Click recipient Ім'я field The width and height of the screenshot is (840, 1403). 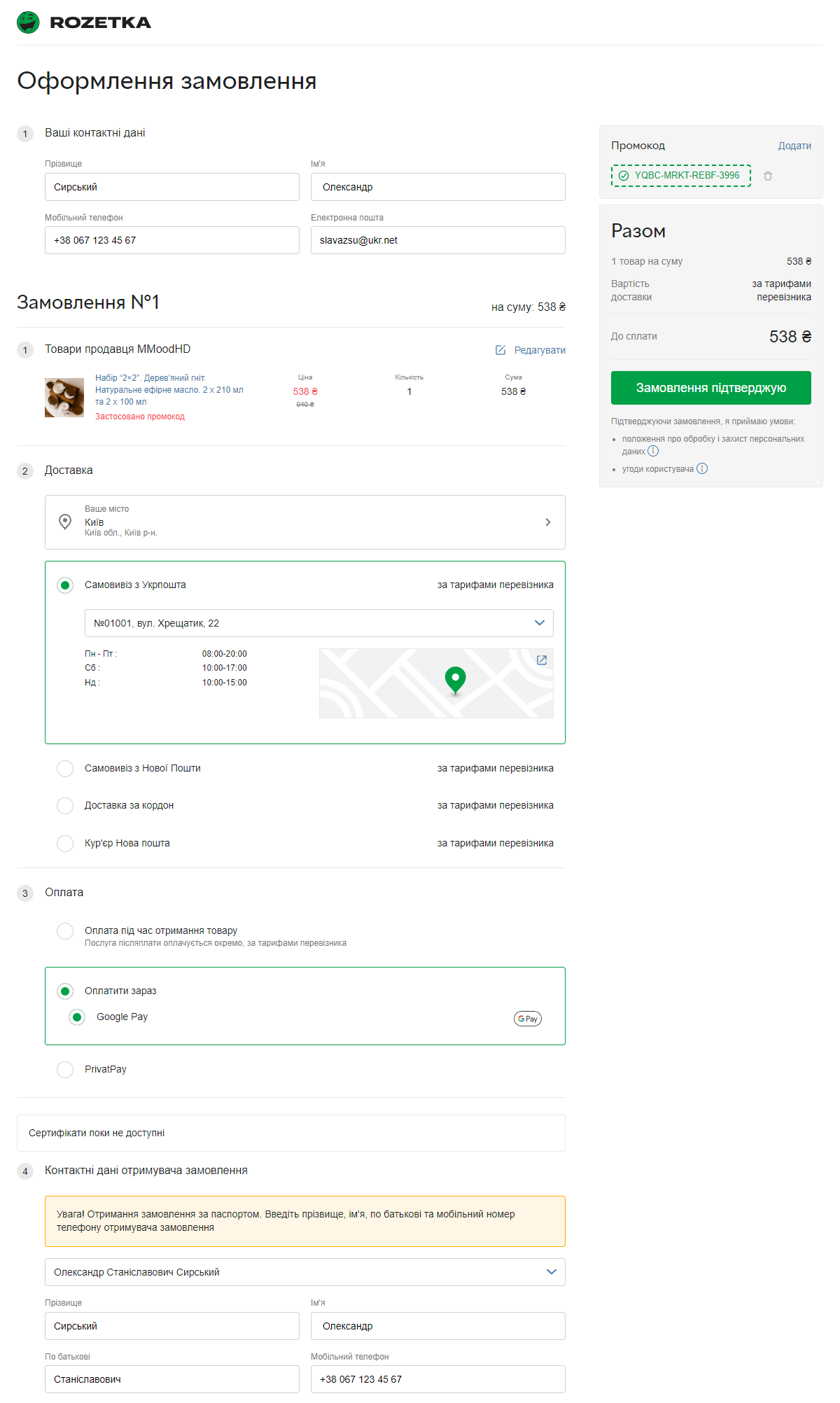pyautogui.click(x=438, y=1326)
